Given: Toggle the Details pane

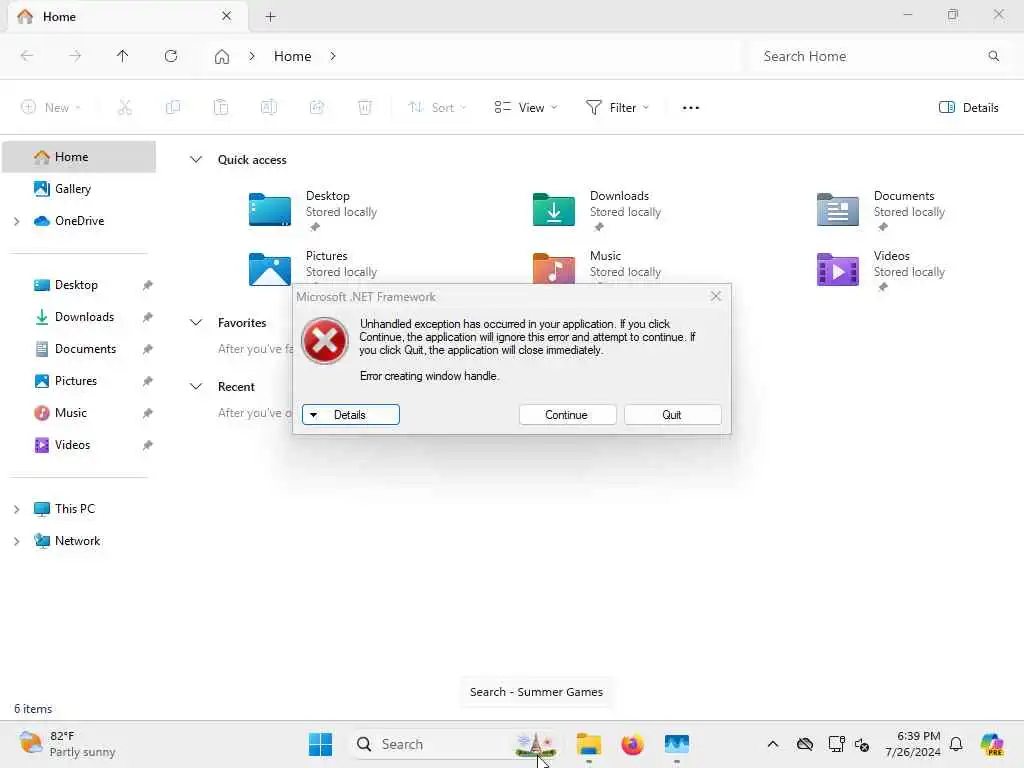Looking at the screenshot, I should pos(968,108).
